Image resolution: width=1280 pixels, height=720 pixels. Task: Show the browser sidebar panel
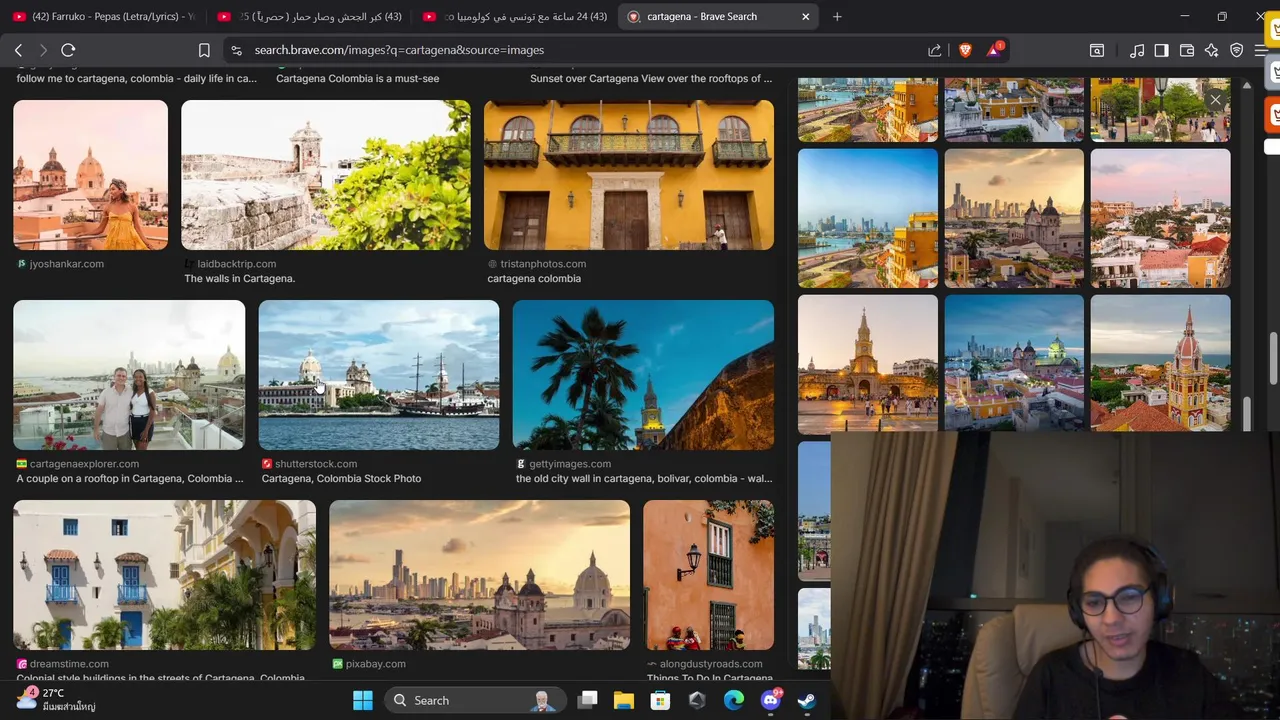coord(1161,50)
